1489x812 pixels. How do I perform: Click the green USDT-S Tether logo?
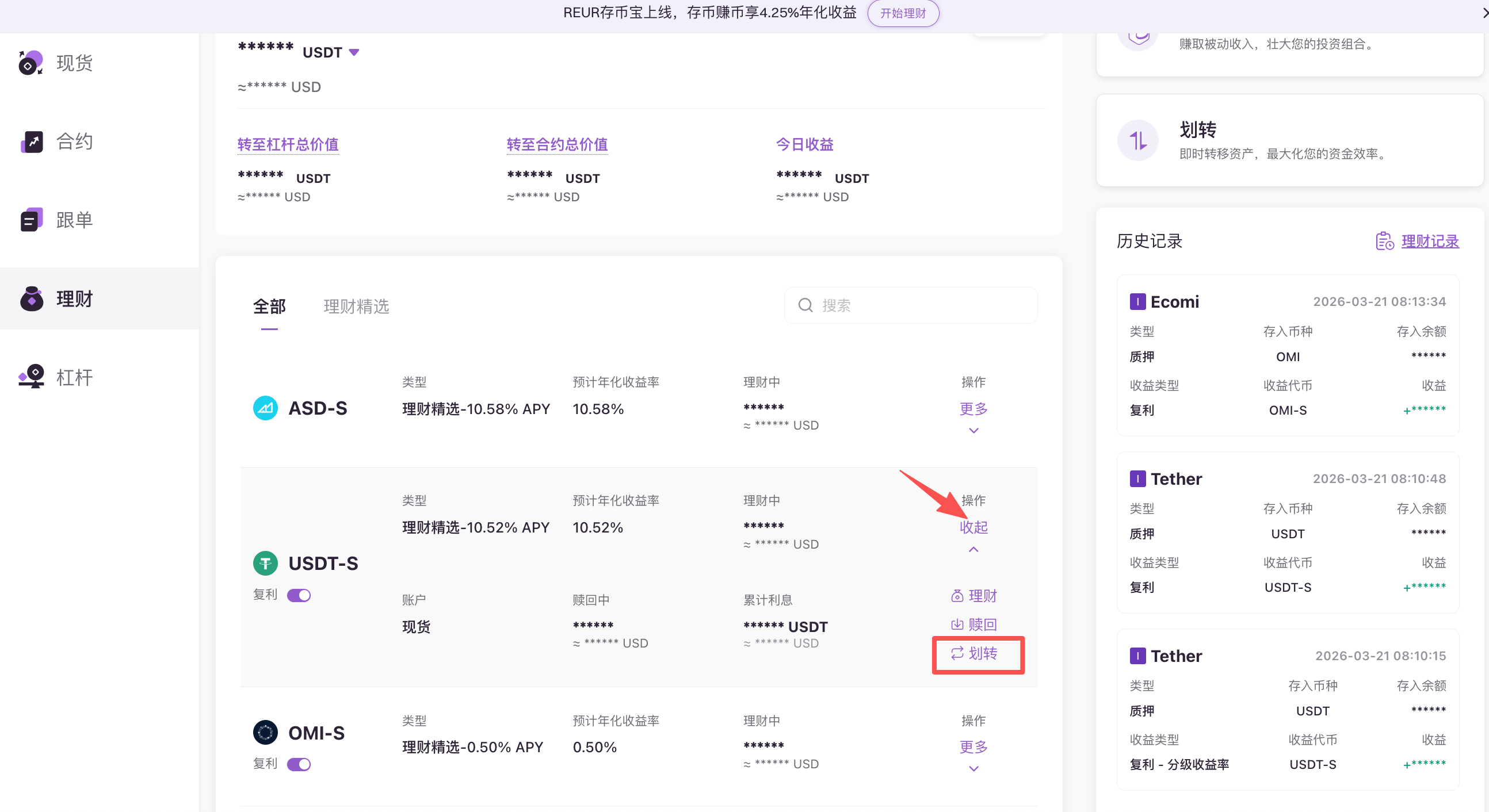point(265,563)
